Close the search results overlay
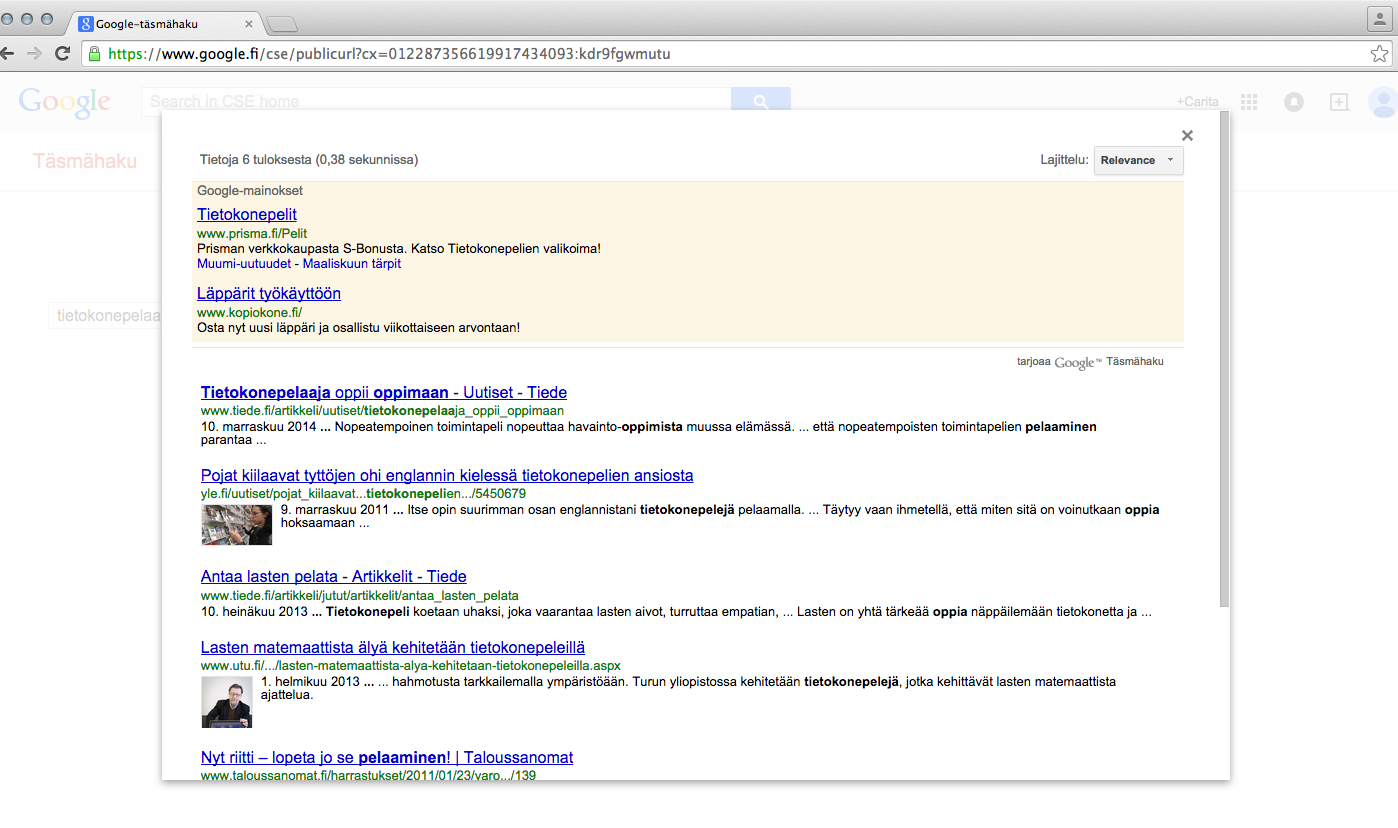 coord(1187,135)
